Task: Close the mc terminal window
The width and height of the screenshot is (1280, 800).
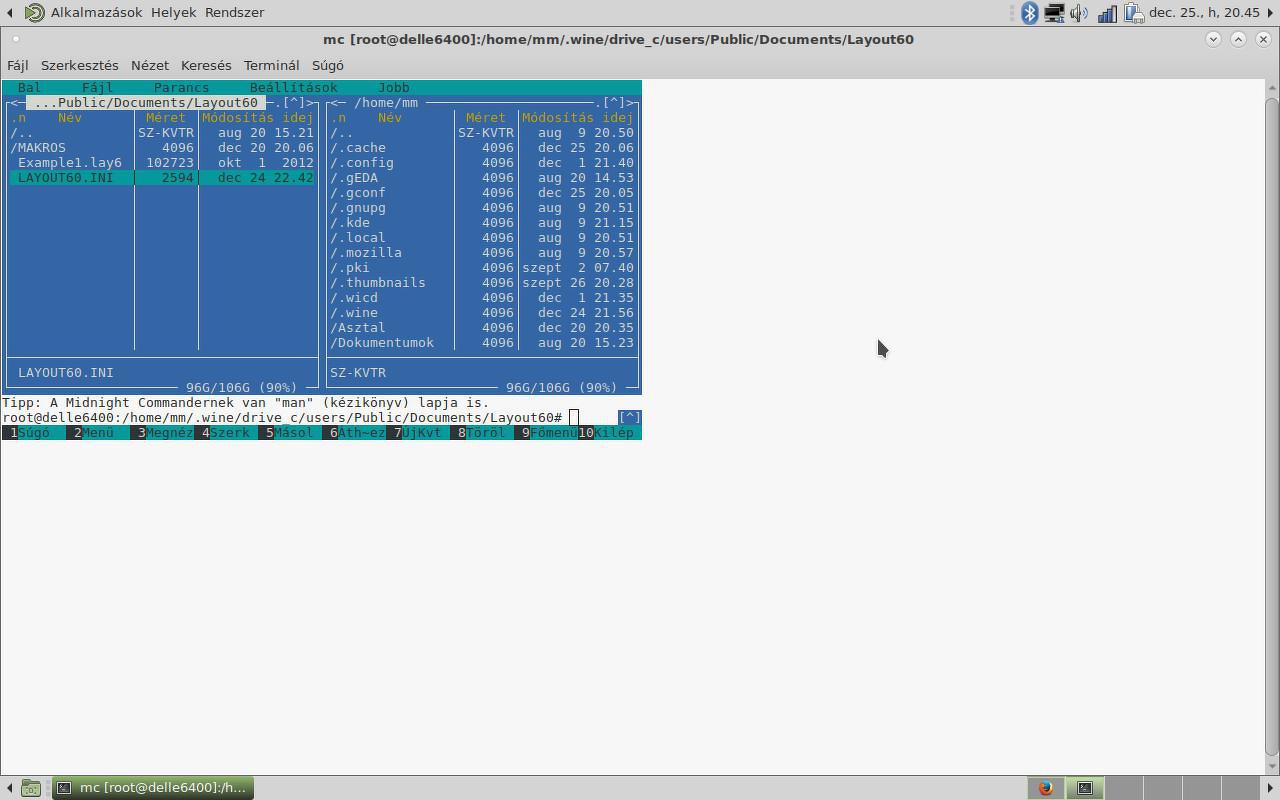Action: 1263,39
